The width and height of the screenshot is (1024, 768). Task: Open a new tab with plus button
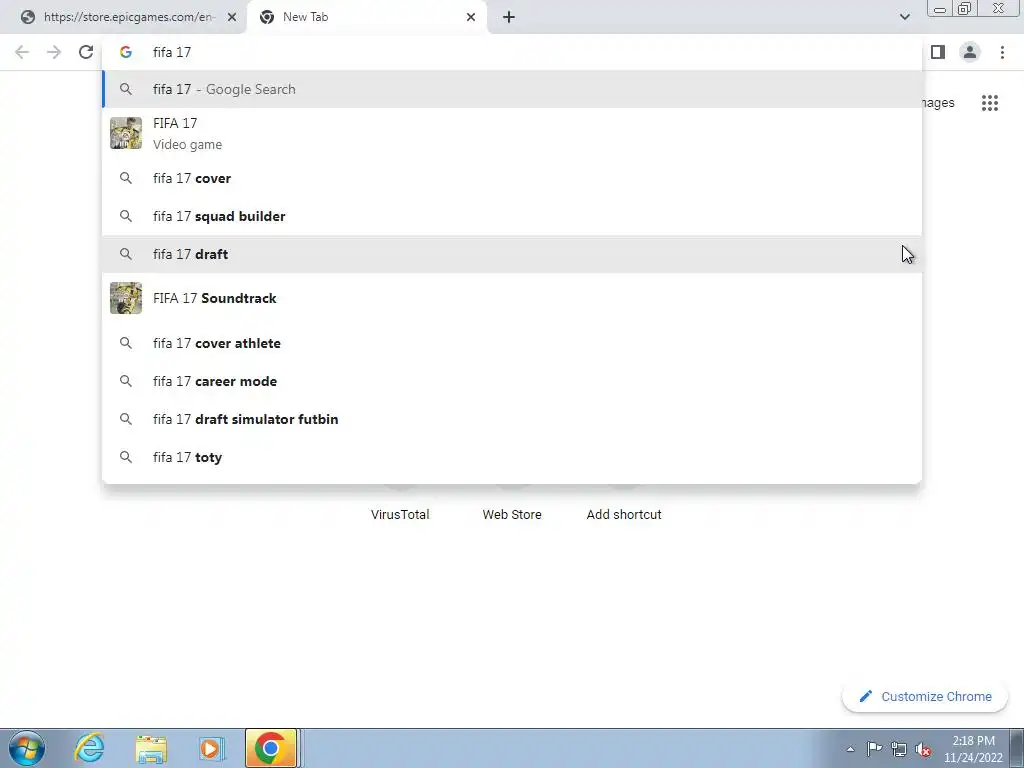pos(509,17)
